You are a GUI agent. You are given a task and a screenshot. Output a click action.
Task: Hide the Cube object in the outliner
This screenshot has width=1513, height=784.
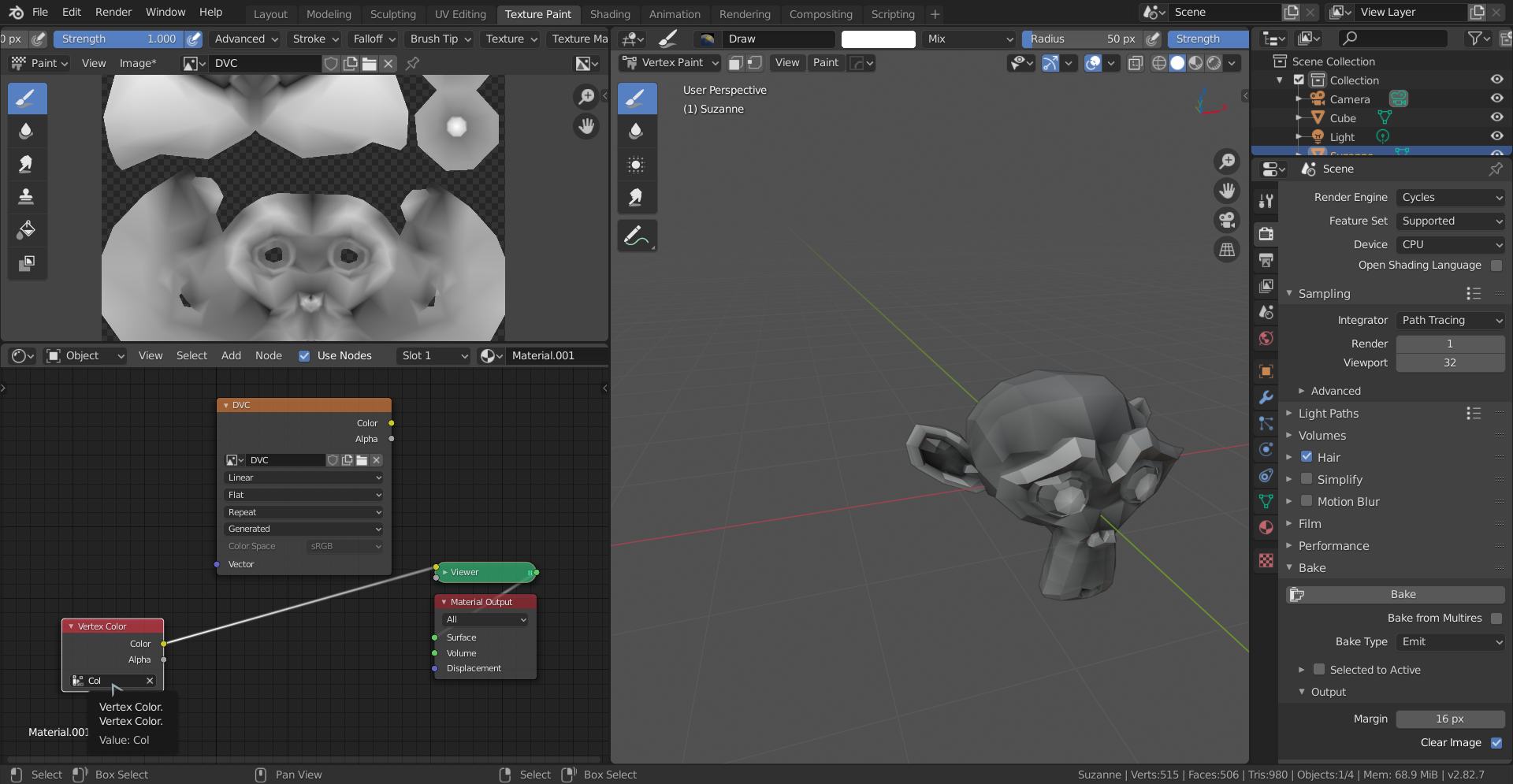[1496, 118]
